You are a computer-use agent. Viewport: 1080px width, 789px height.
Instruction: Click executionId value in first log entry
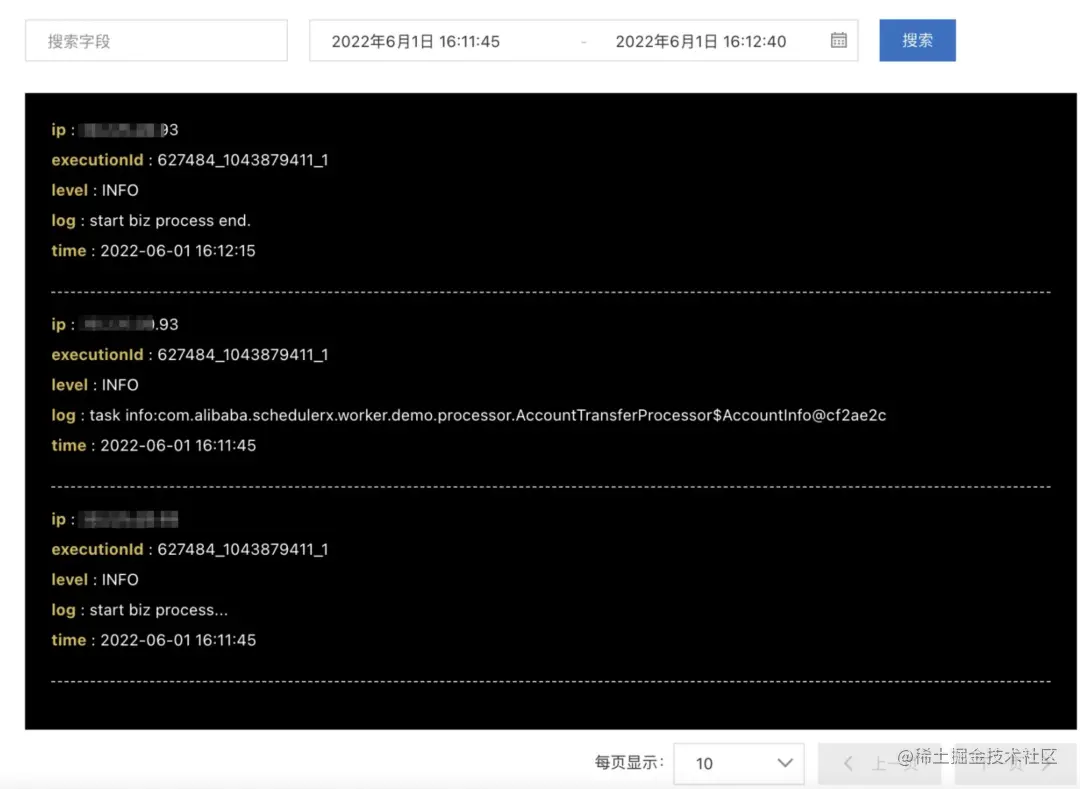click(242, 160)
